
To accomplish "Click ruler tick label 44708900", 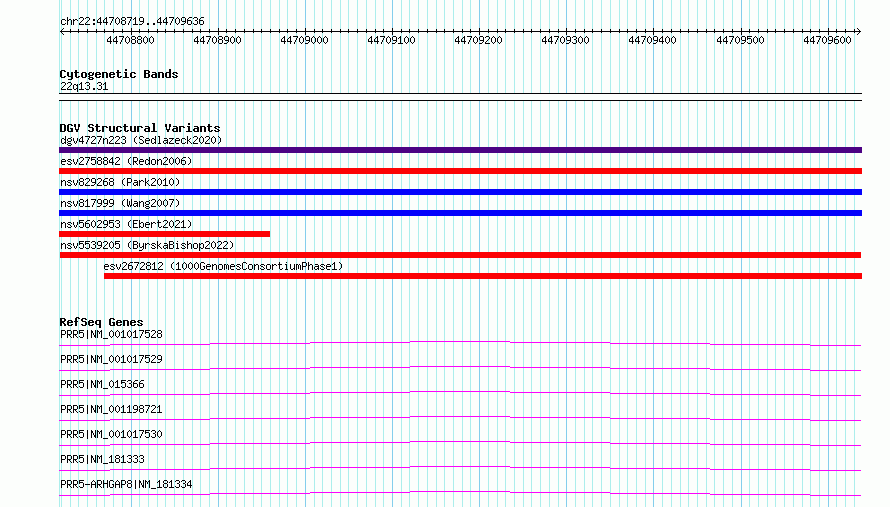I will 217,40.
